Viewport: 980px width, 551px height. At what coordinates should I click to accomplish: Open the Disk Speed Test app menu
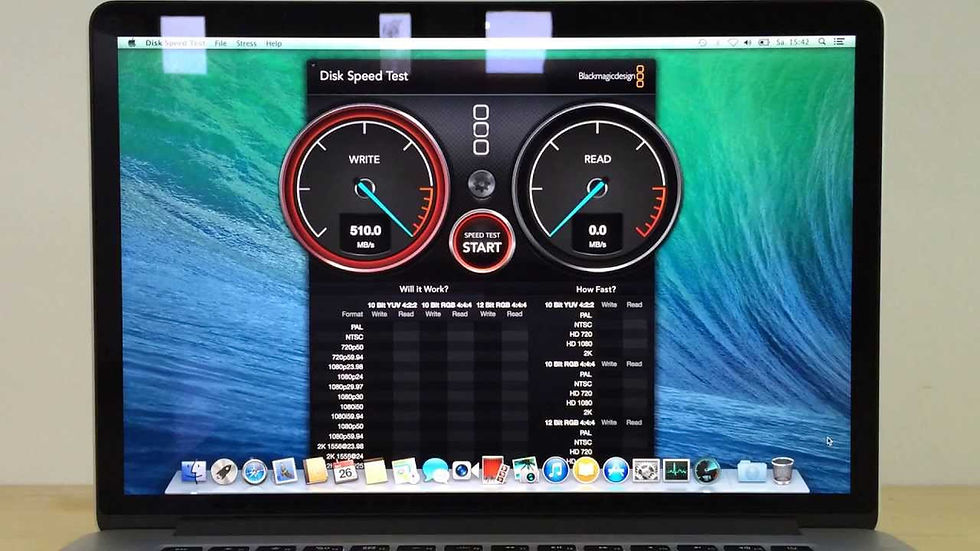pos(175,43)
